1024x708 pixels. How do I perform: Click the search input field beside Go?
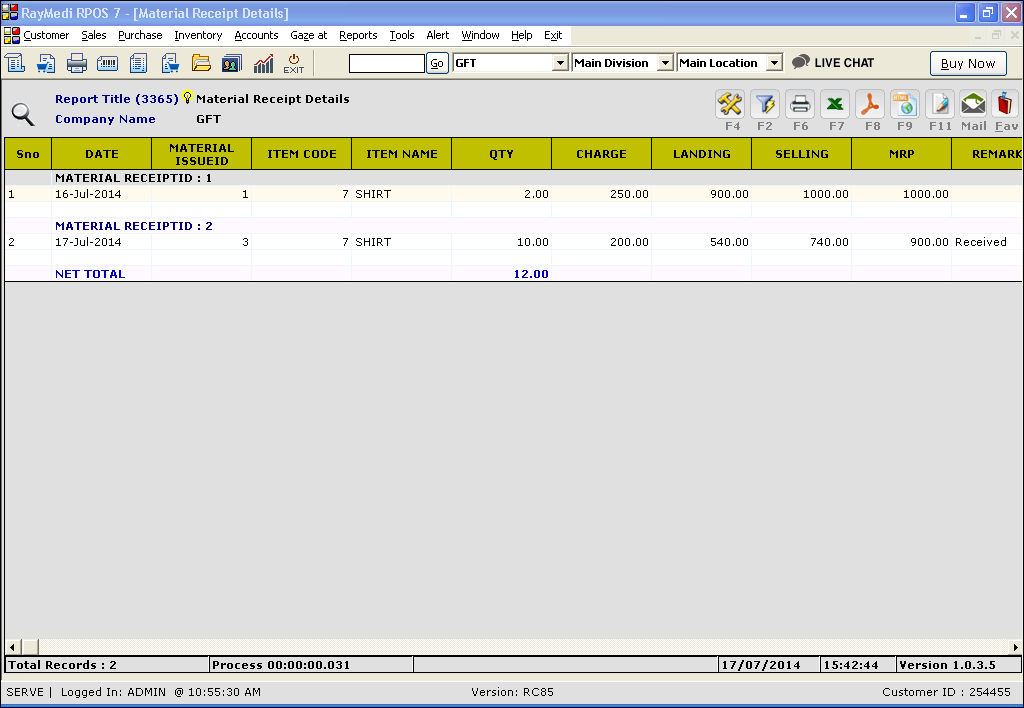386,63
